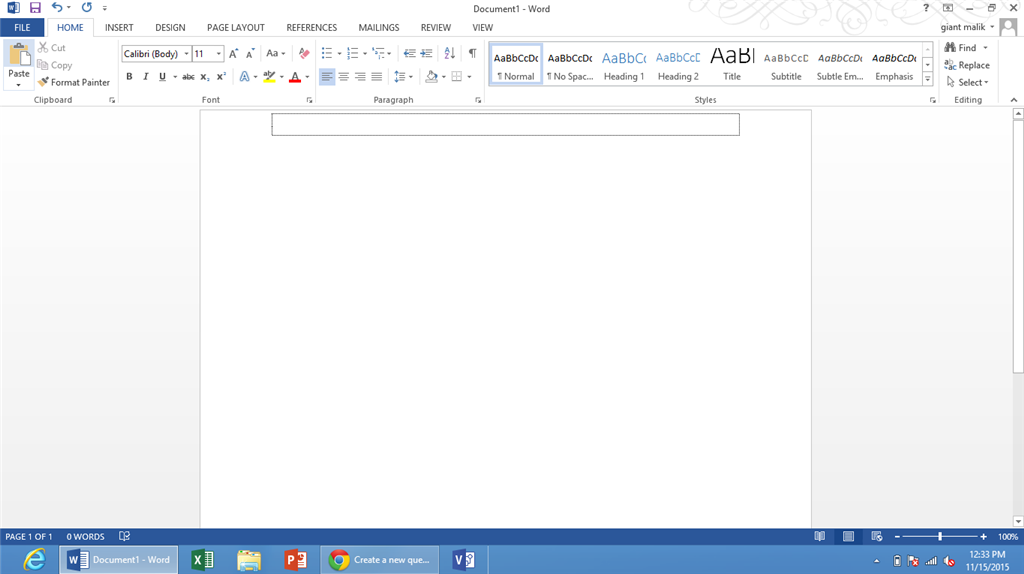Click the Copy command
The width and height of the screenshot is (1024, 574).
point(55,65)
